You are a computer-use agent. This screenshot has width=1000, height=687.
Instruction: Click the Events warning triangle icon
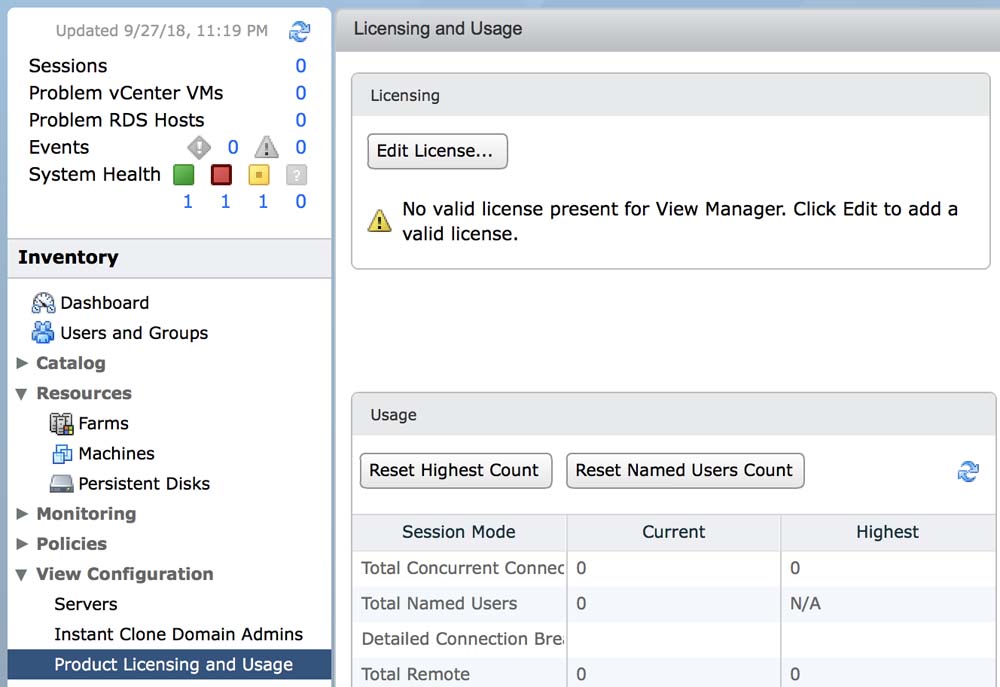[265, 148]
